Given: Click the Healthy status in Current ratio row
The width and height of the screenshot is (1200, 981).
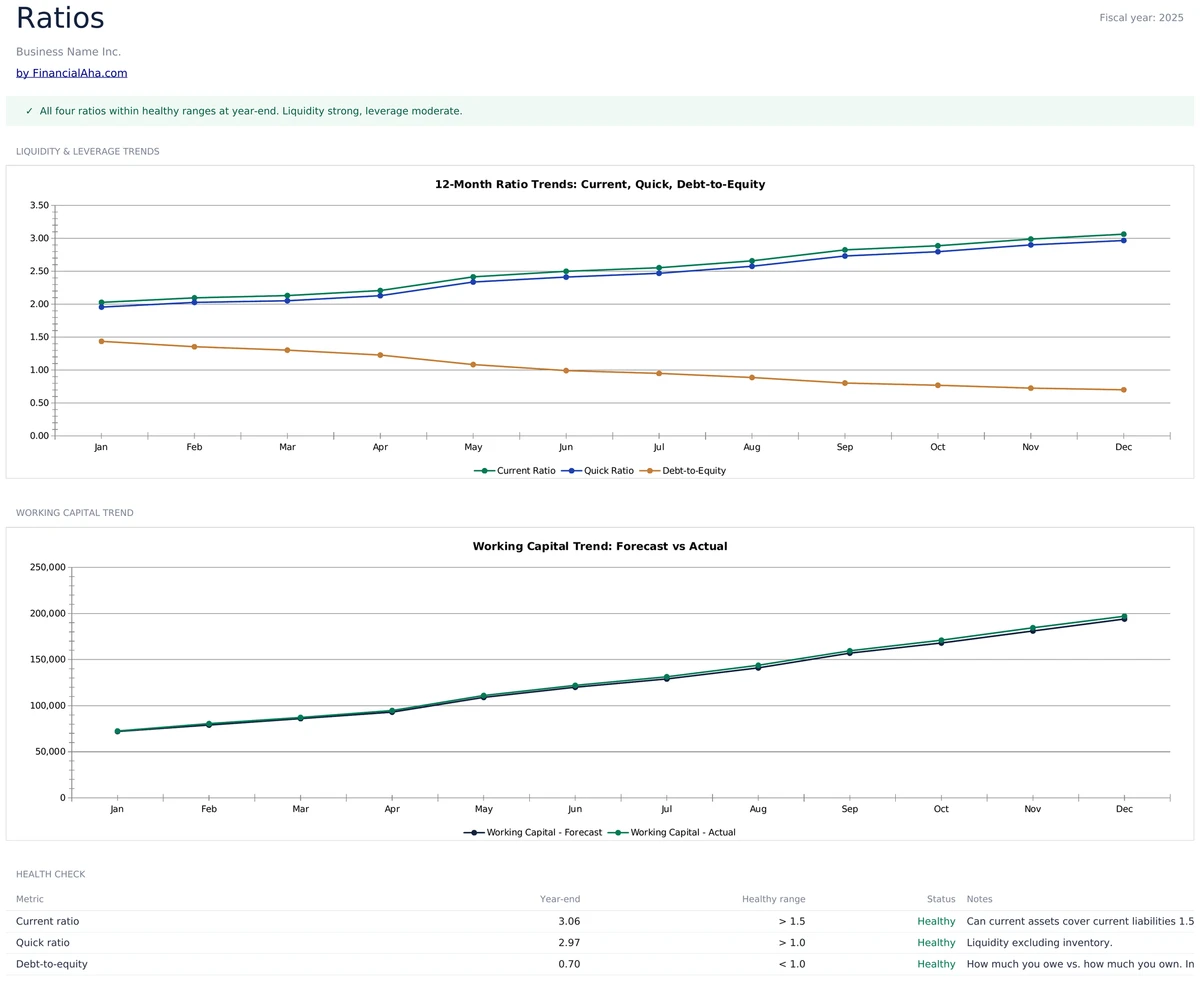Looking at the screenshot, I should coord(936,922).
